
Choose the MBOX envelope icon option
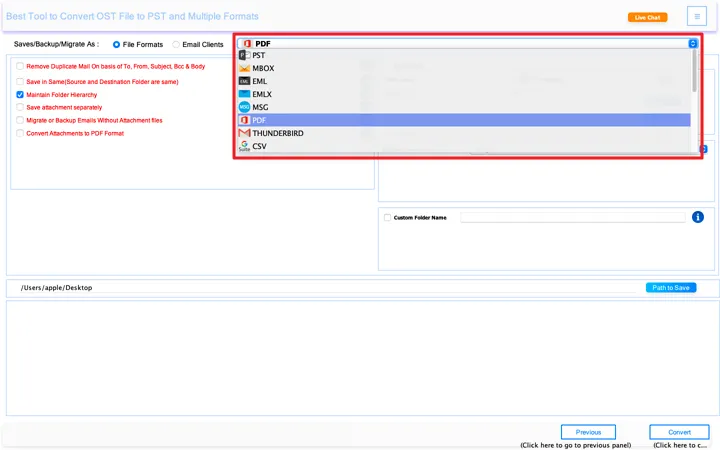245,69
